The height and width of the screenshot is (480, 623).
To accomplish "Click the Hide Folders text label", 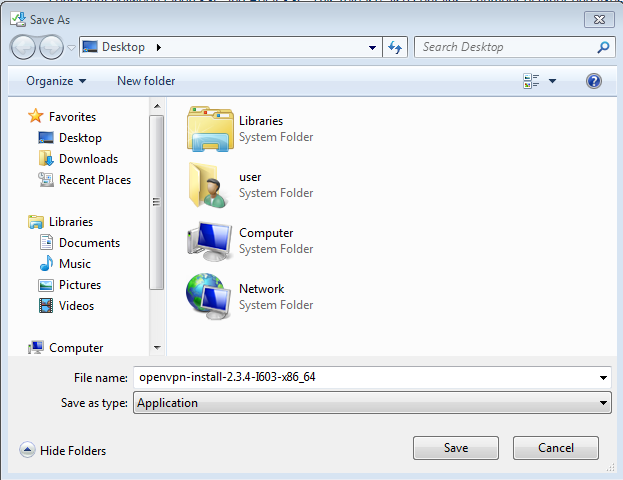I will (73, 451).
